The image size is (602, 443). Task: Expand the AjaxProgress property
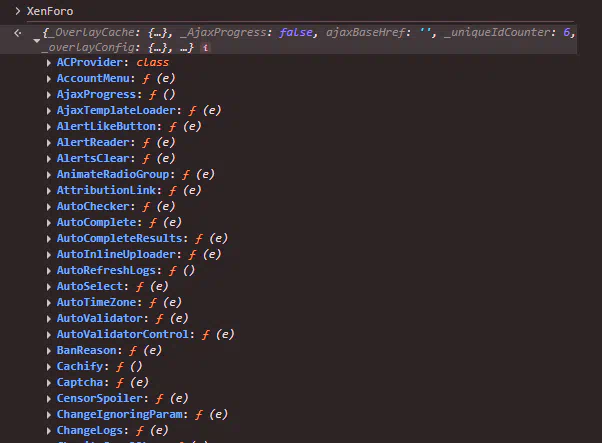(49, 95)
